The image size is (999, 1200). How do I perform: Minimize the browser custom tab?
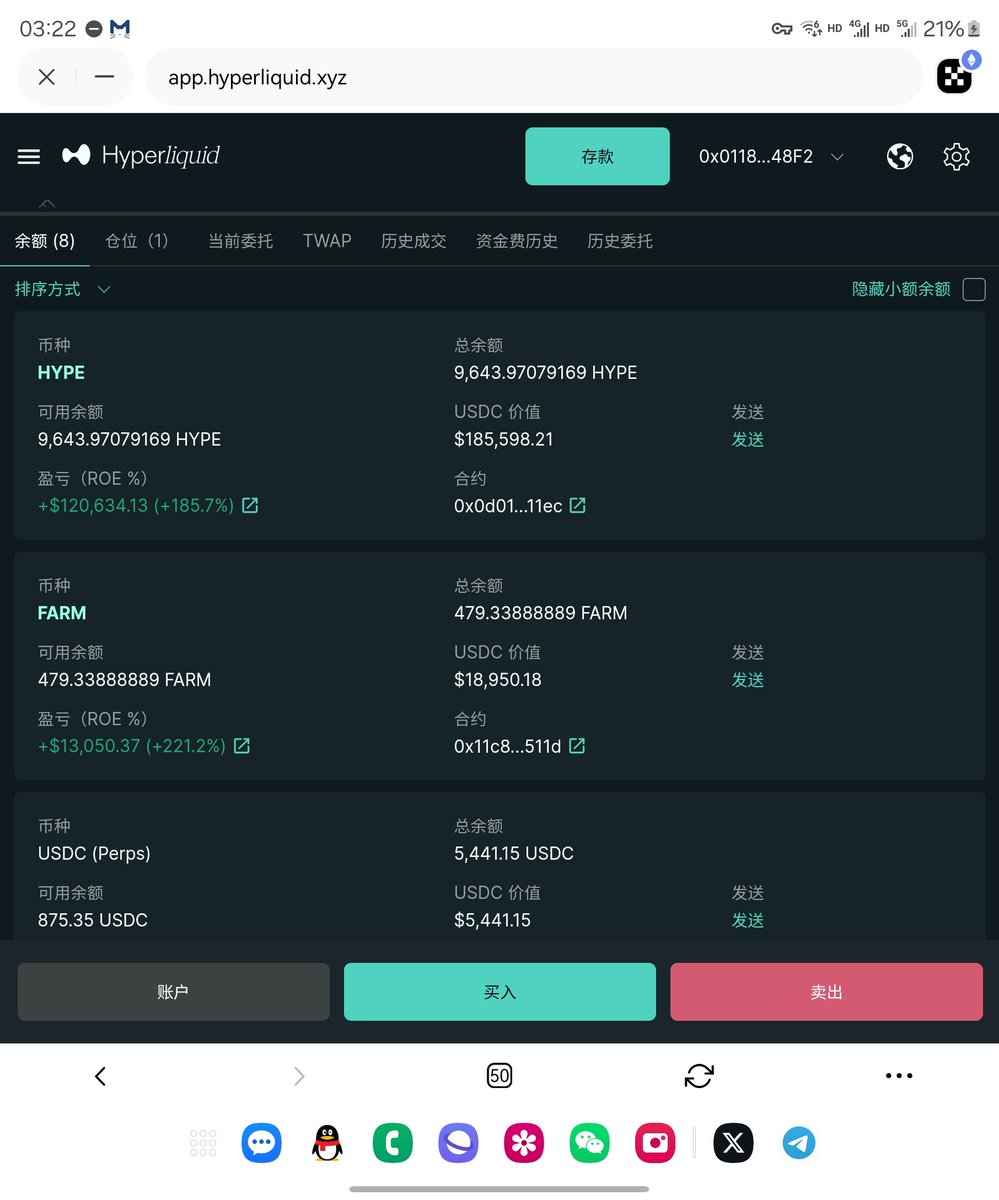tap(104, 77)
